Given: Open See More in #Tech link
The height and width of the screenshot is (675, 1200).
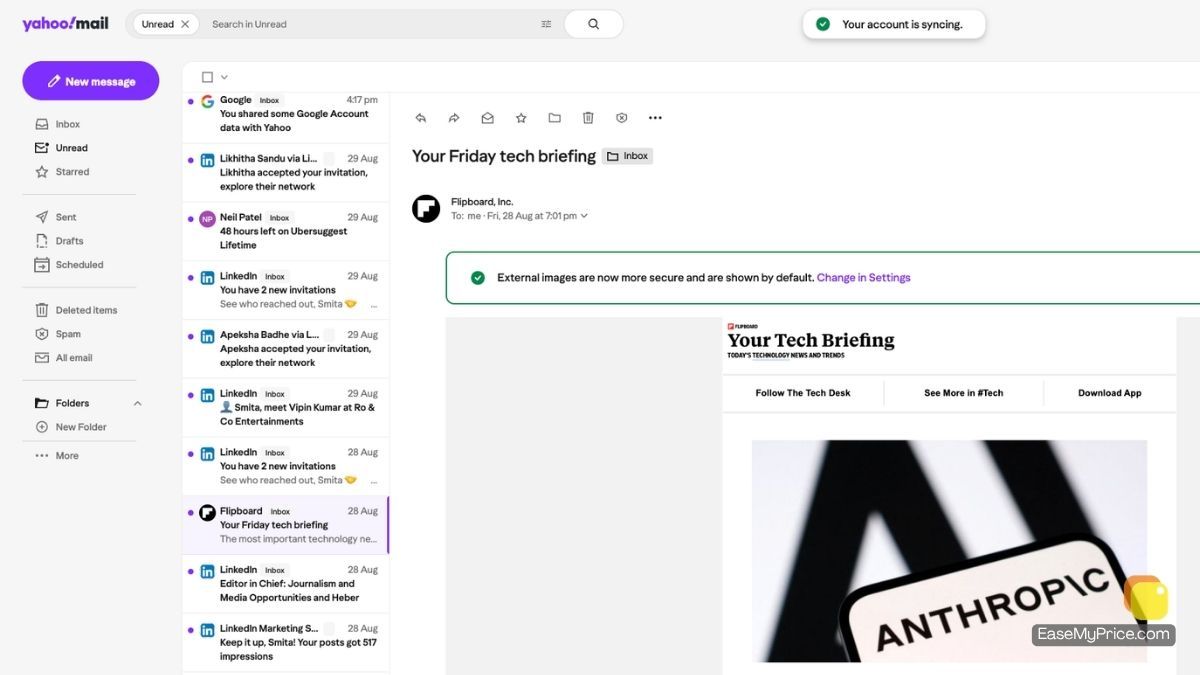Looking at the screenshot, I should click(x=963, y=393).
